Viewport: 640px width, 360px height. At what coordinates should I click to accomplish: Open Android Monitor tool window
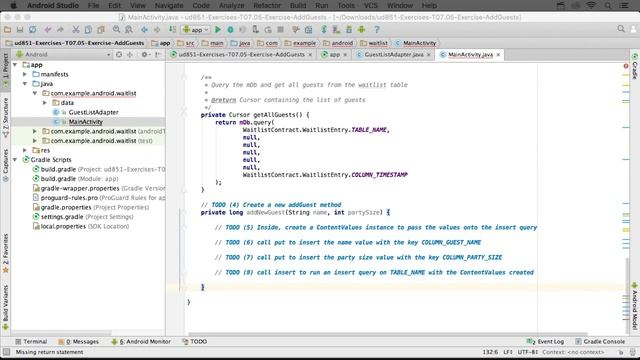point(141,342)
